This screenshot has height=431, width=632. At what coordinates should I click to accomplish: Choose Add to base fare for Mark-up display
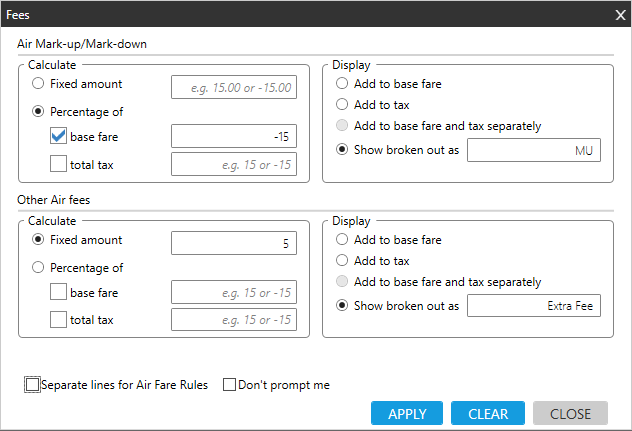click(x=343, y=84)
